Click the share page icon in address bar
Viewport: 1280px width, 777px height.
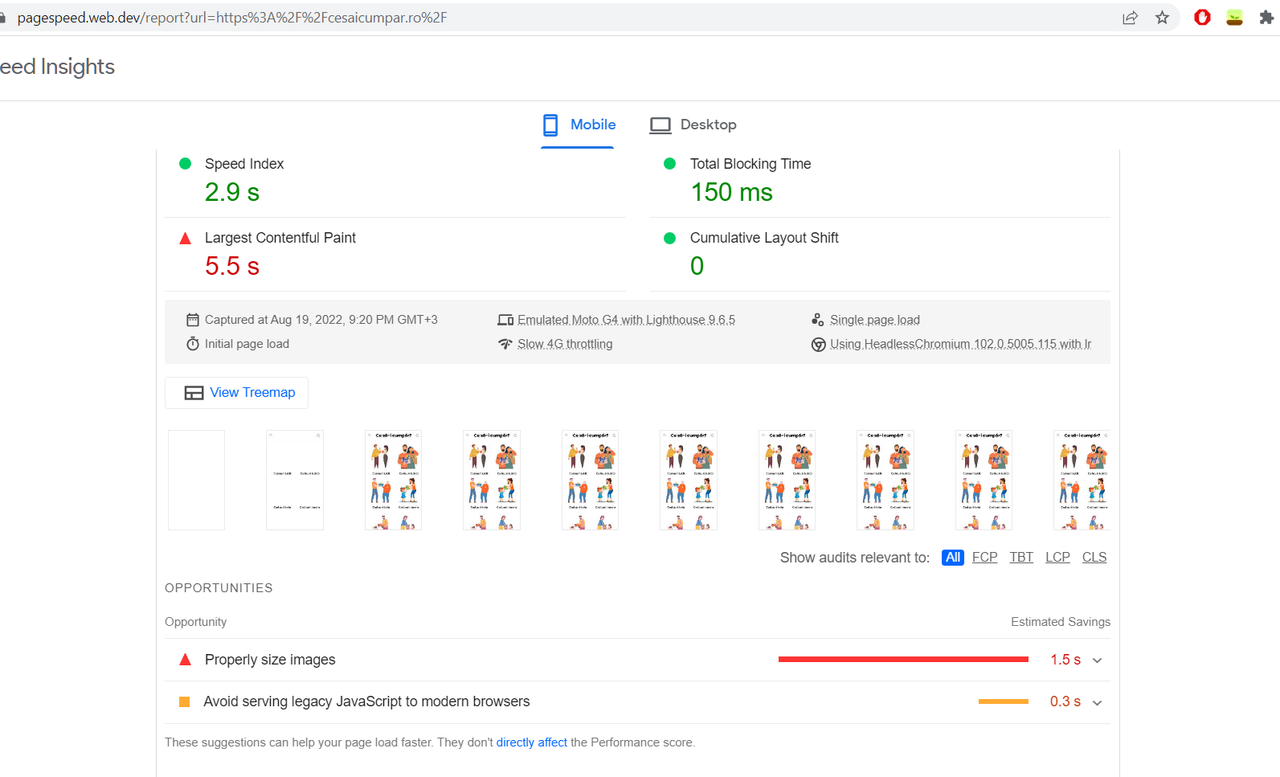tap(1130, 18)
